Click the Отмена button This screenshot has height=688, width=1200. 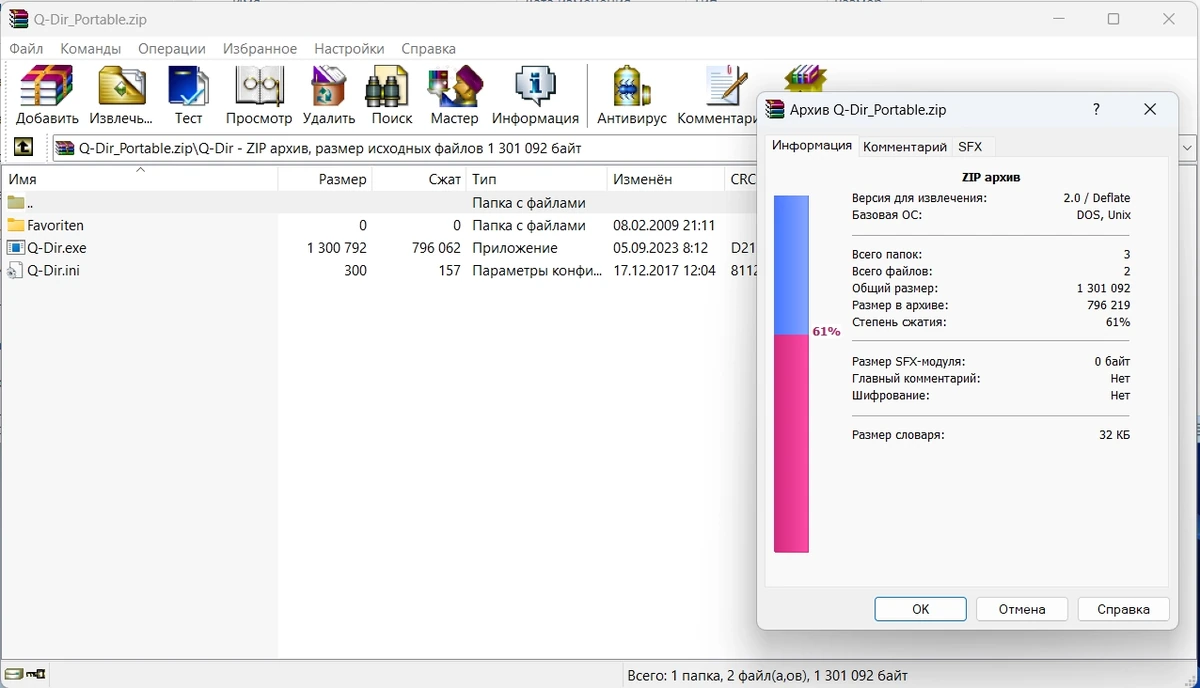[1022, 609]
